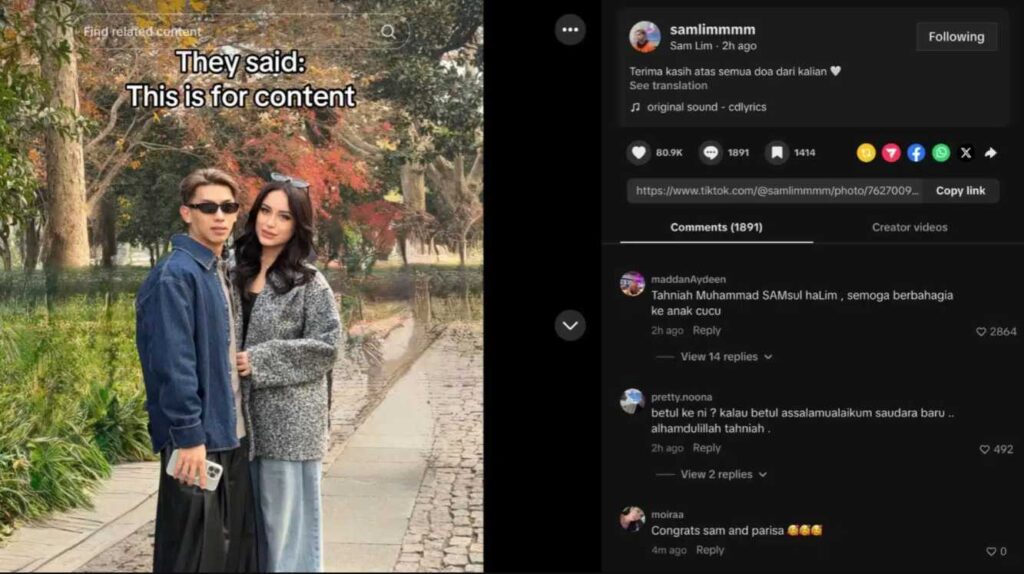Screen dimensions: 1024x574
Task: Open comments via the speech bubble icon
Action: coord(711,153)
